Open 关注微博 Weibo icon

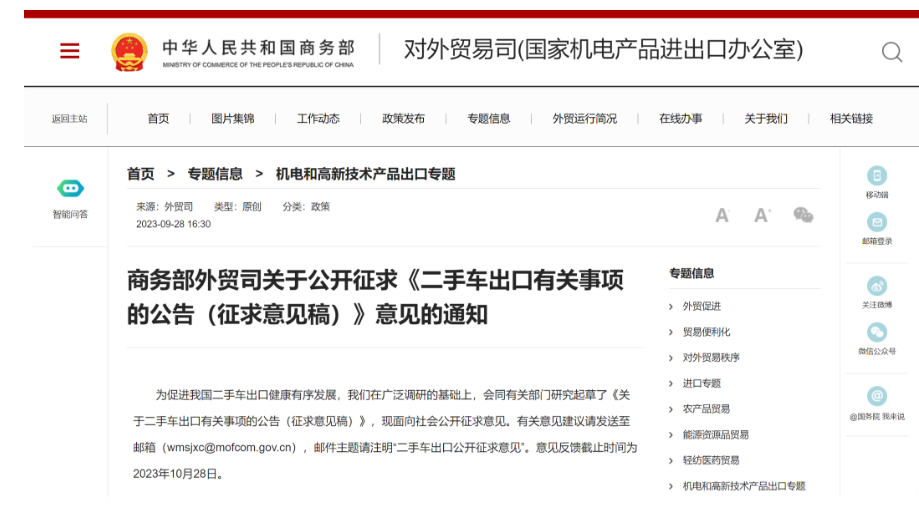pos(877,286)
